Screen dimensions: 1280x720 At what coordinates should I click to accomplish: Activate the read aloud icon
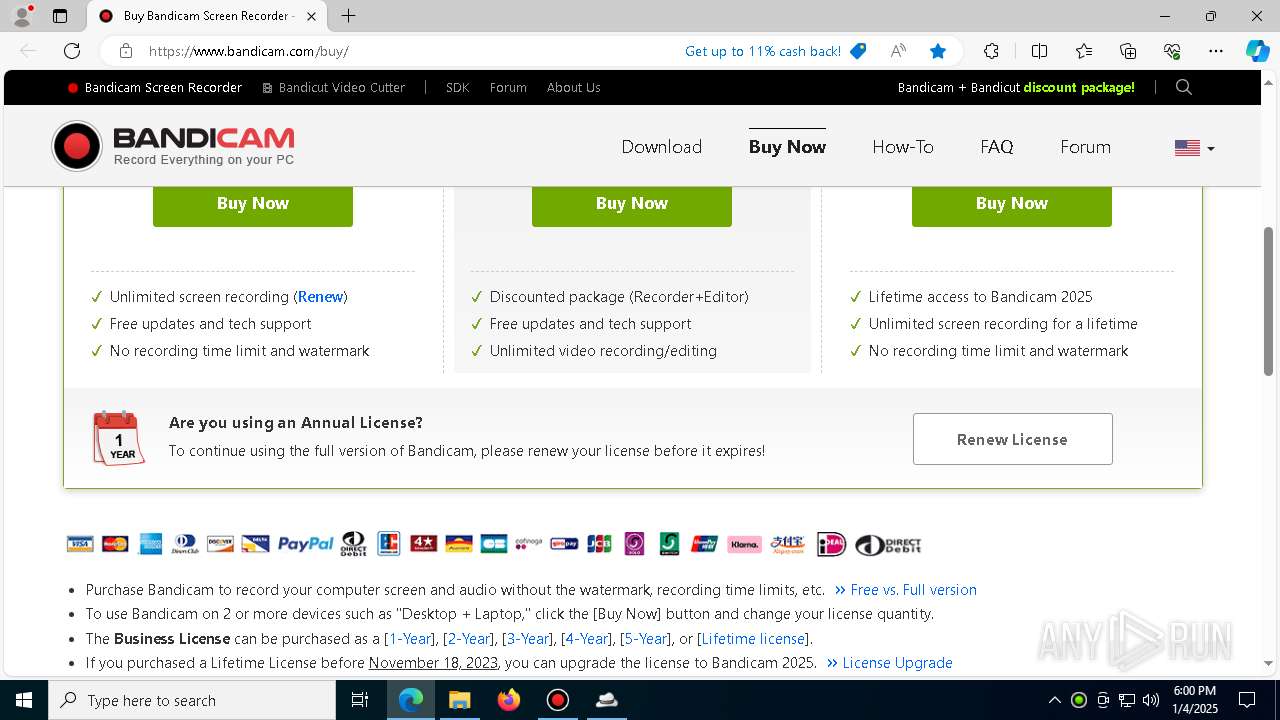coord(898,51)
